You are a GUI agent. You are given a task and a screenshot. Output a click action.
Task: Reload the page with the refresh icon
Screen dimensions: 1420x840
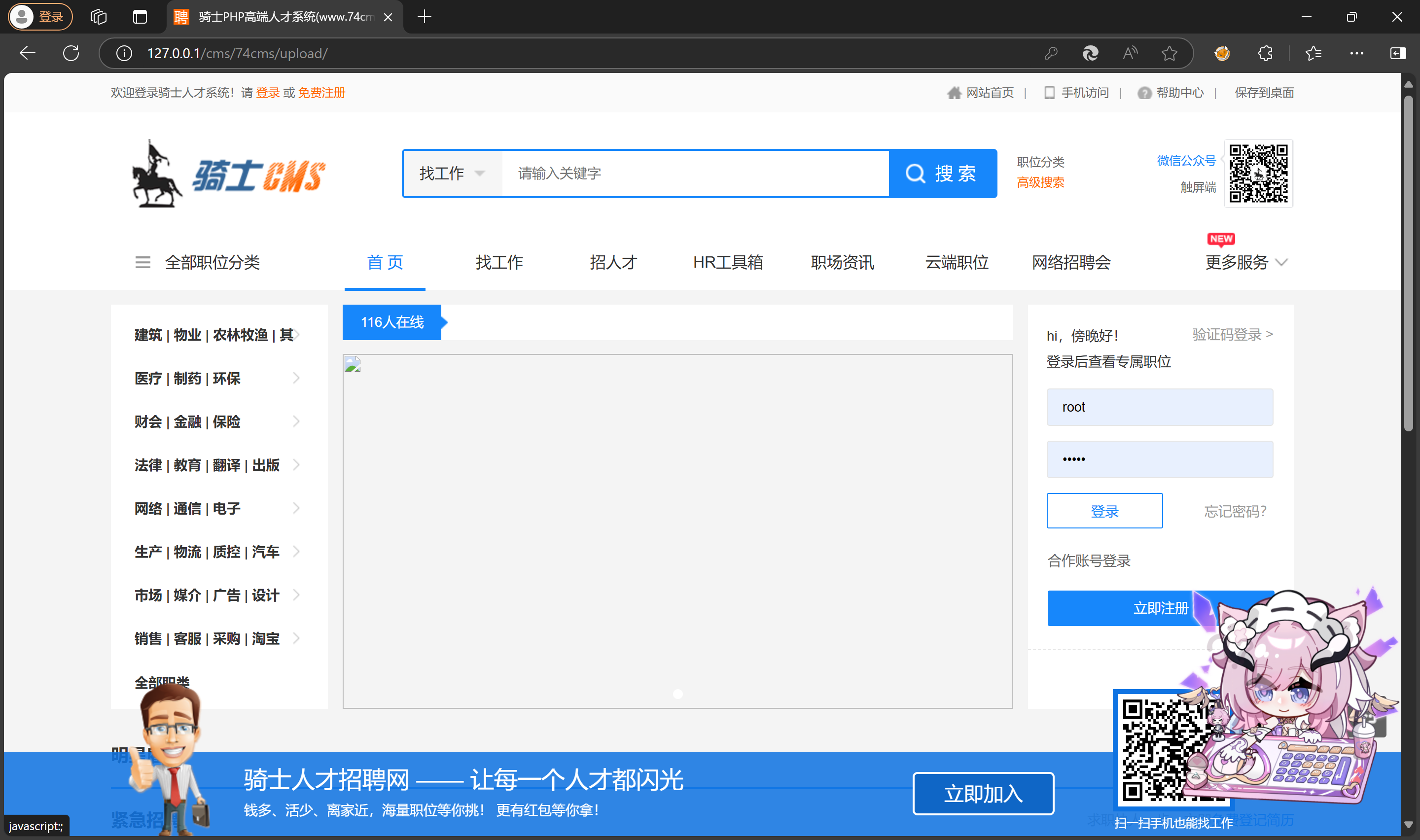click(x=71, y=53)
